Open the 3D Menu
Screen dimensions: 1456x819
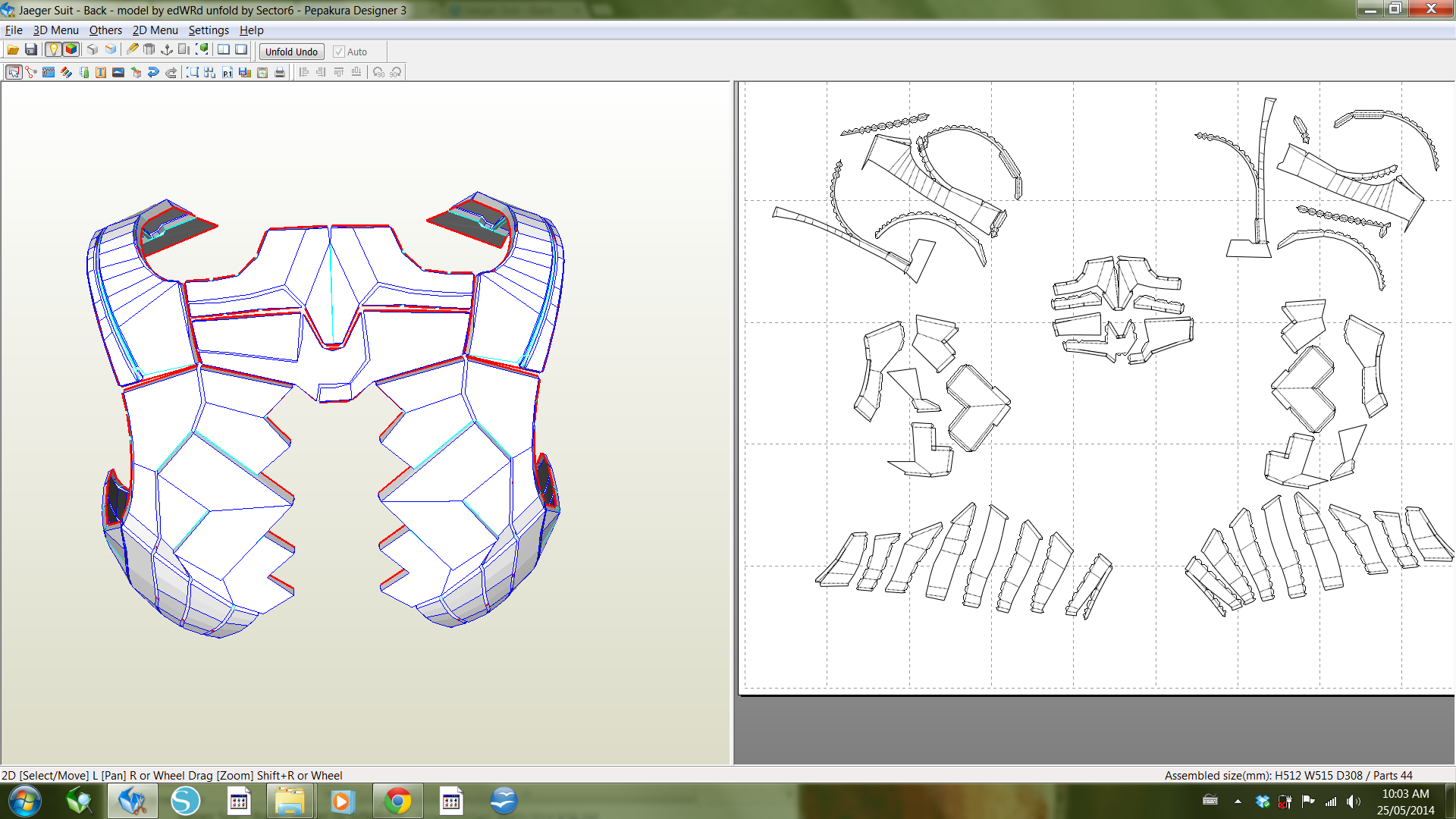(55, 30)
